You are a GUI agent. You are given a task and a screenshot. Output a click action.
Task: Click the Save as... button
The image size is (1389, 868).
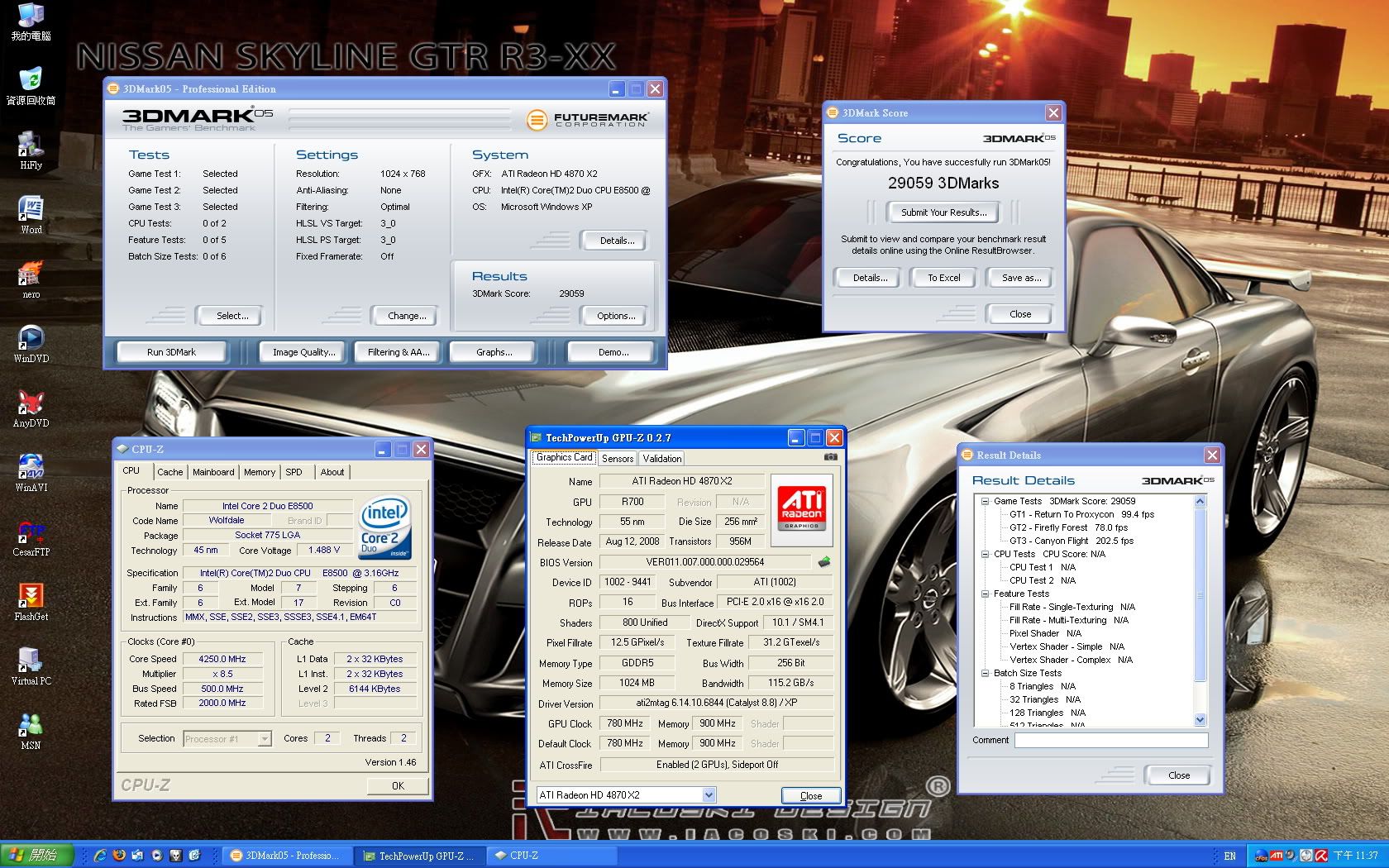click(1021, 278)
